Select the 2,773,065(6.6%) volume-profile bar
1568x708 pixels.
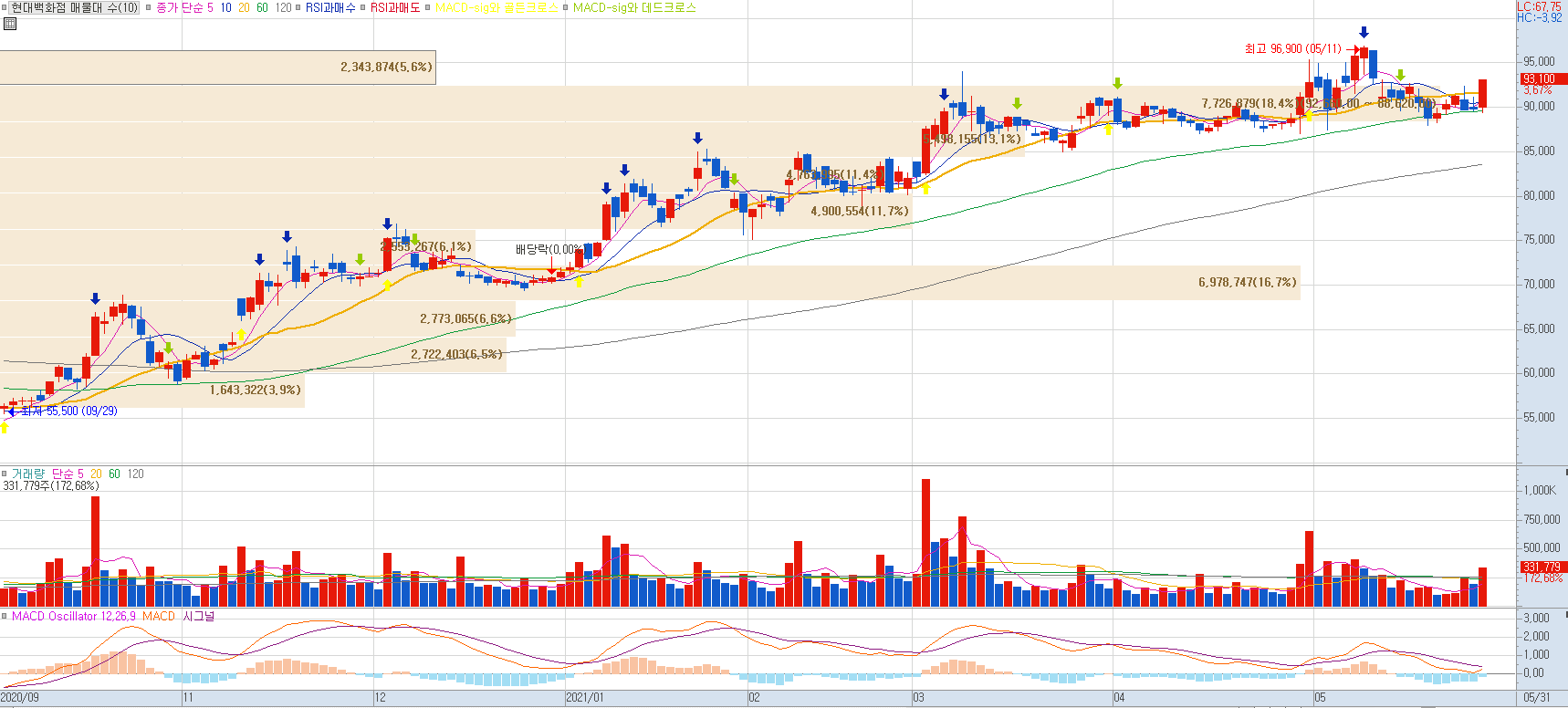point(257,318)
